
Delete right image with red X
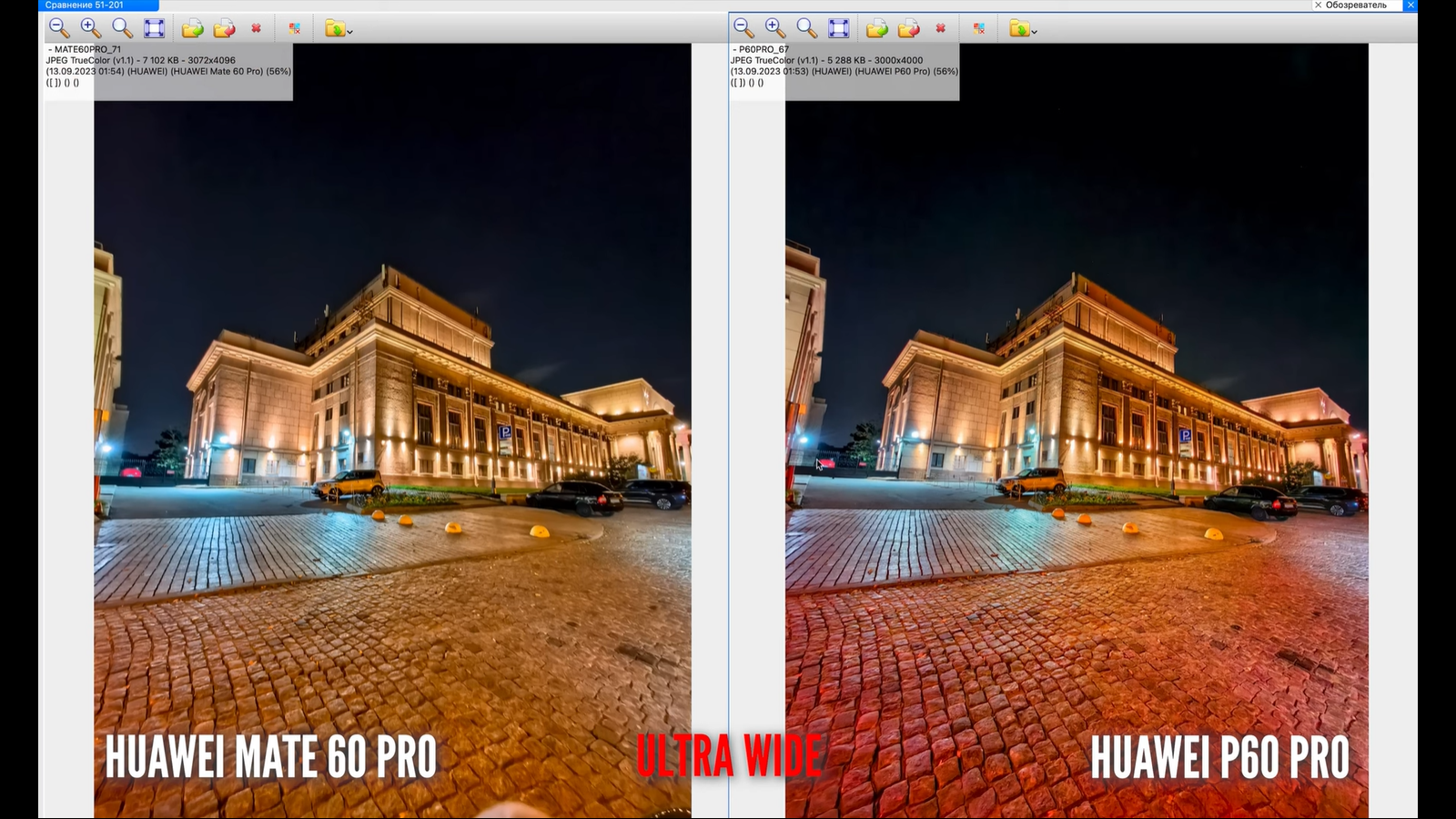coord(941,28)
